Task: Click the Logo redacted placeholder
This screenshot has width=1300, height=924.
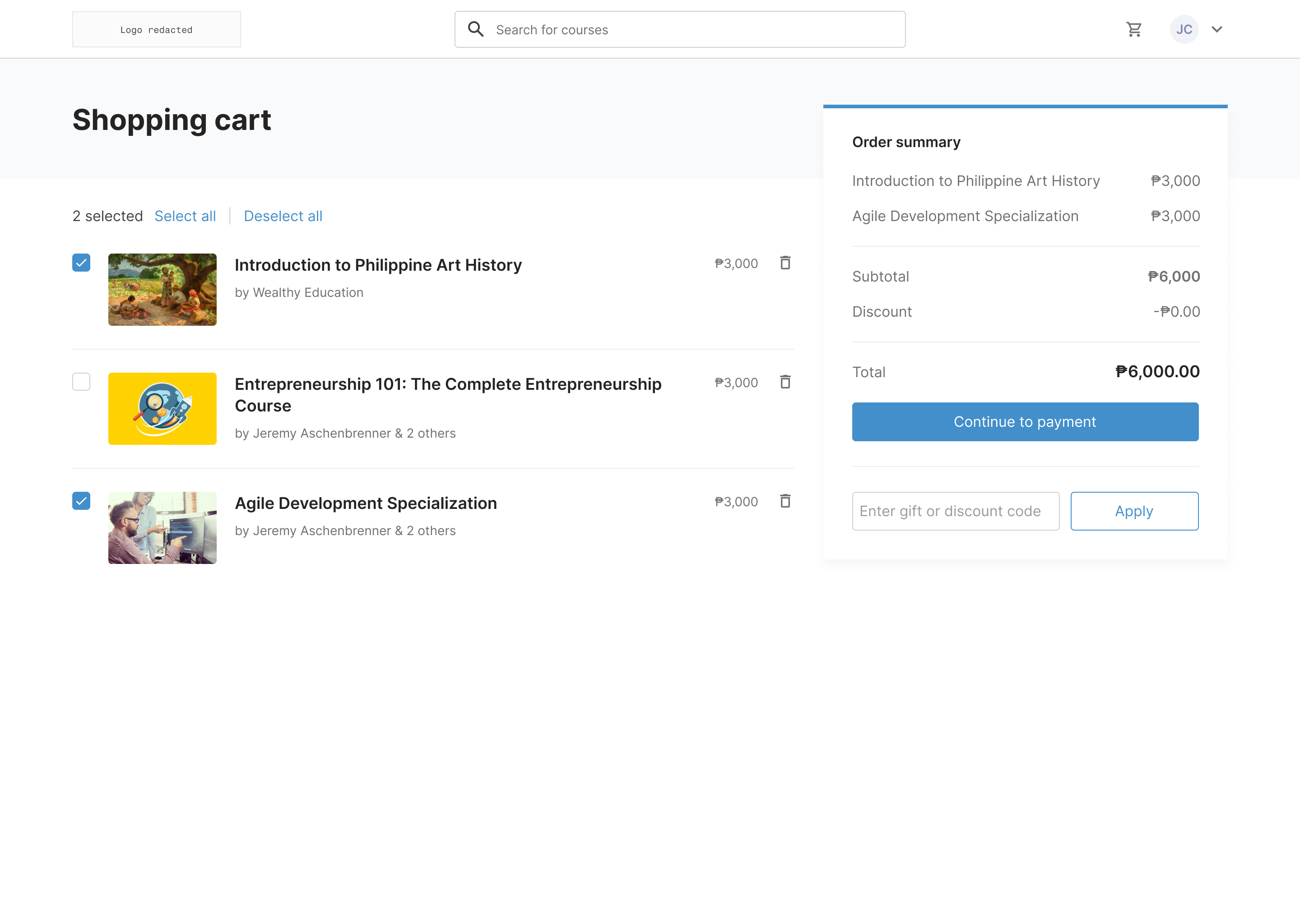Action: [156, 29]
